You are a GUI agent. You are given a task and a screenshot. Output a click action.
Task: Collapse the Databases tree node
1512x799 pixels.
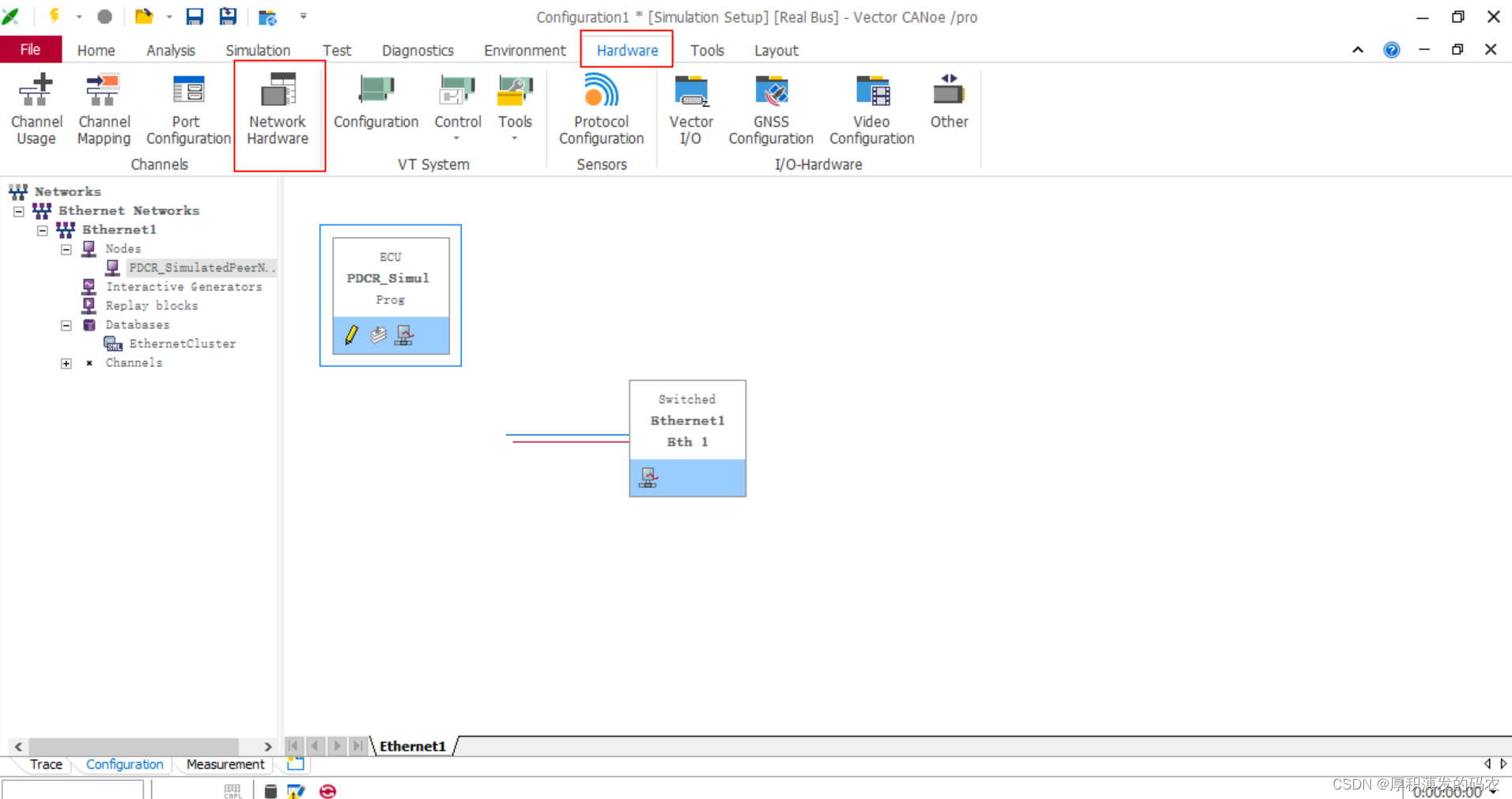(66, 325)
